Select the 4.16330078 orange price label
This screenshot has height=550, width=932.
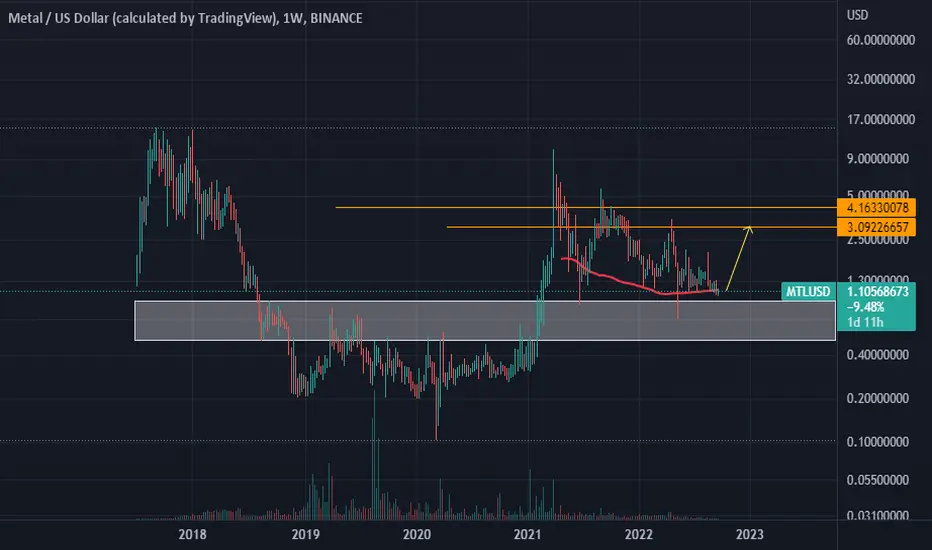point(876,208)
